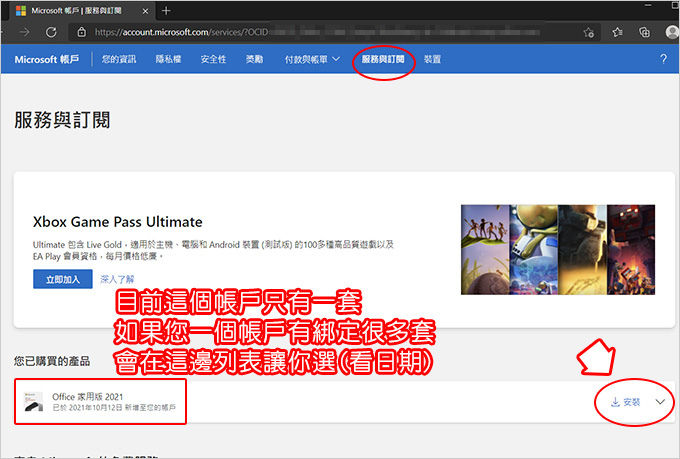Click the 立即加入 button
The image size is (680, 459).
63,279
